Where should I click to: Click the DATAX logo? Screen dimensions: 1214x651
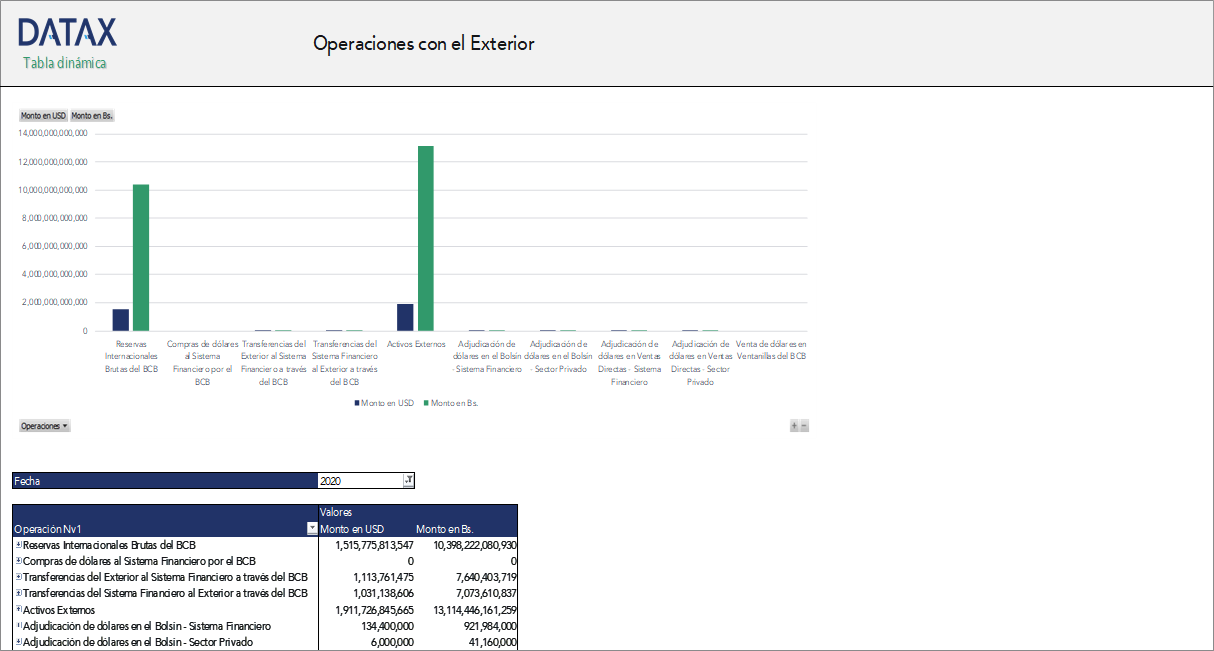click(x=67, y=33)
